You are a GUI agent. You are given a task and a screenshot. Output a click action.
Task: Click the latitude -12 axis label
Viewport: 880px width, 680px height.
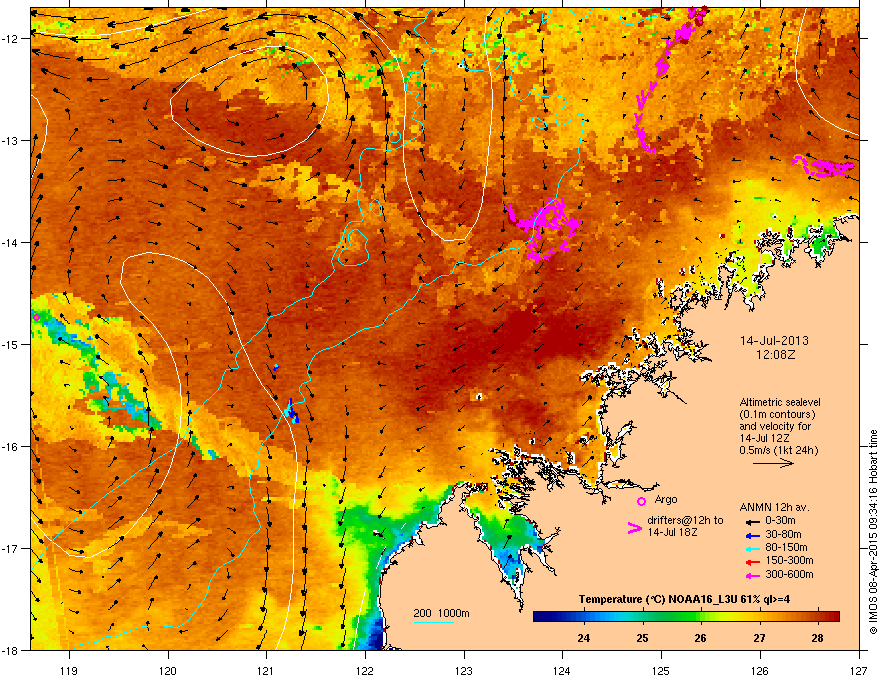point(10,39)
